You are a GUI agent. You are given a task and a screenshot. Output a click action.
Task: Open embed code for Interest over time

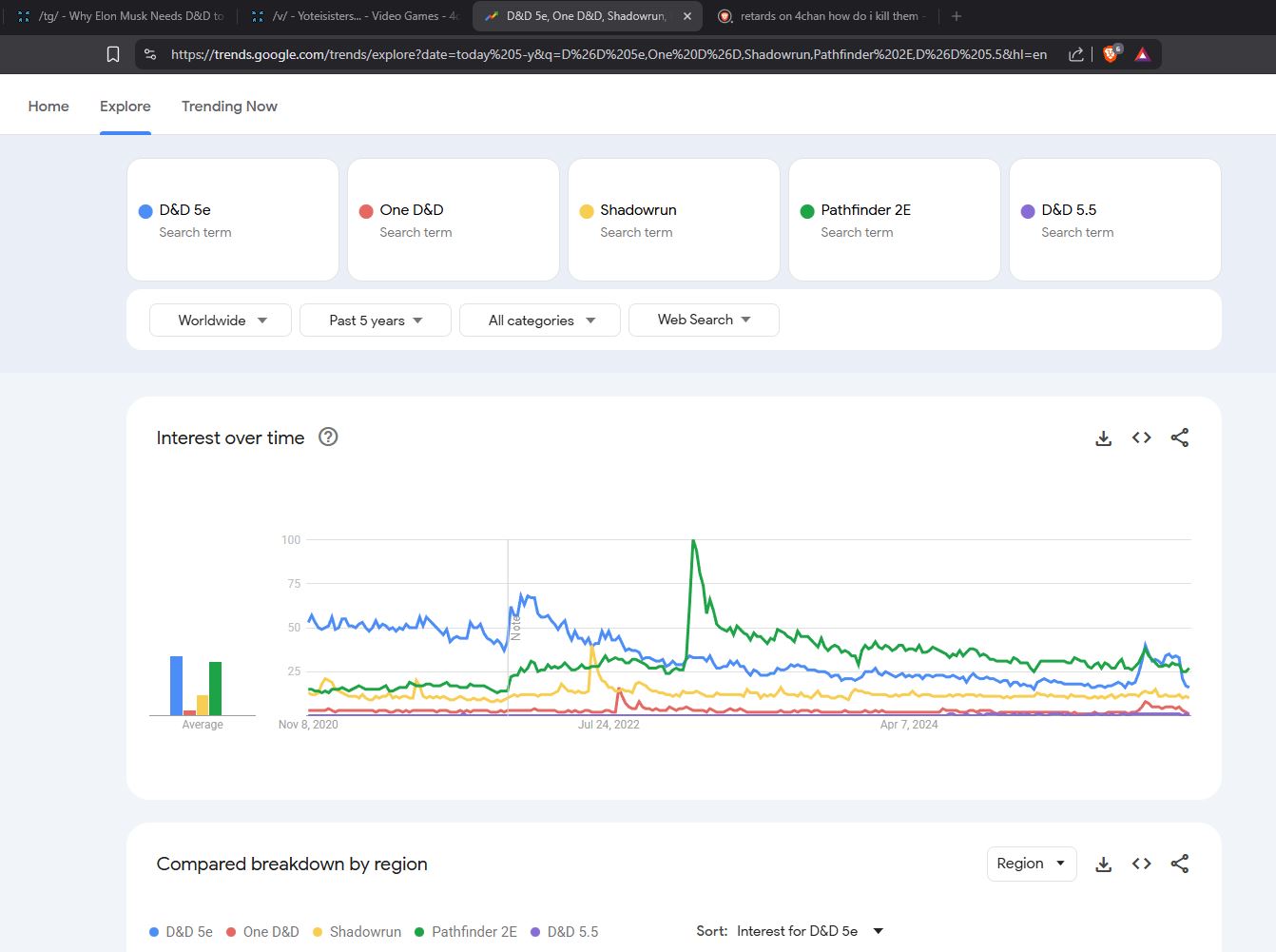1141,437
